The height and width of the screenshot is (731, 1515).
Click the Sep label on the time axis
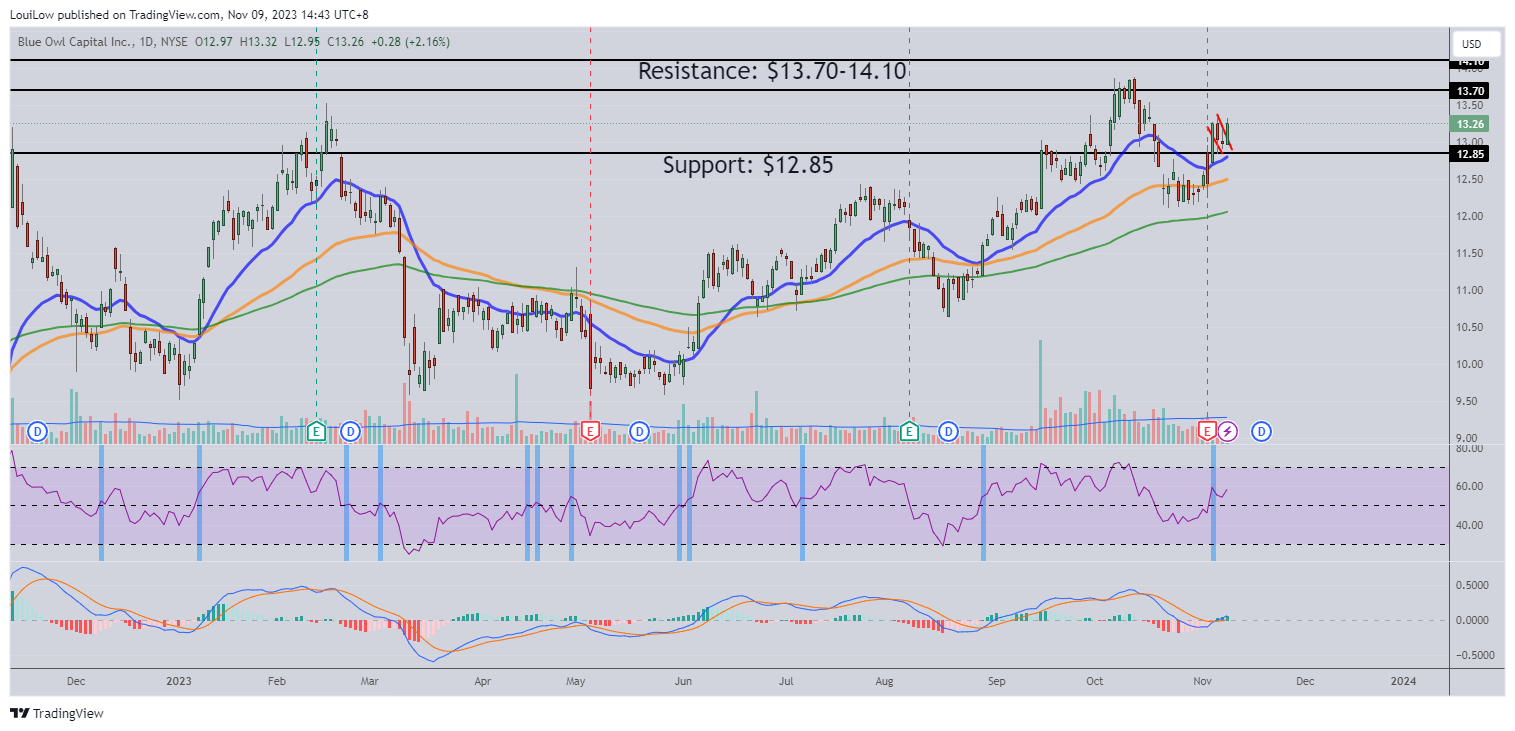coord(997,681)
